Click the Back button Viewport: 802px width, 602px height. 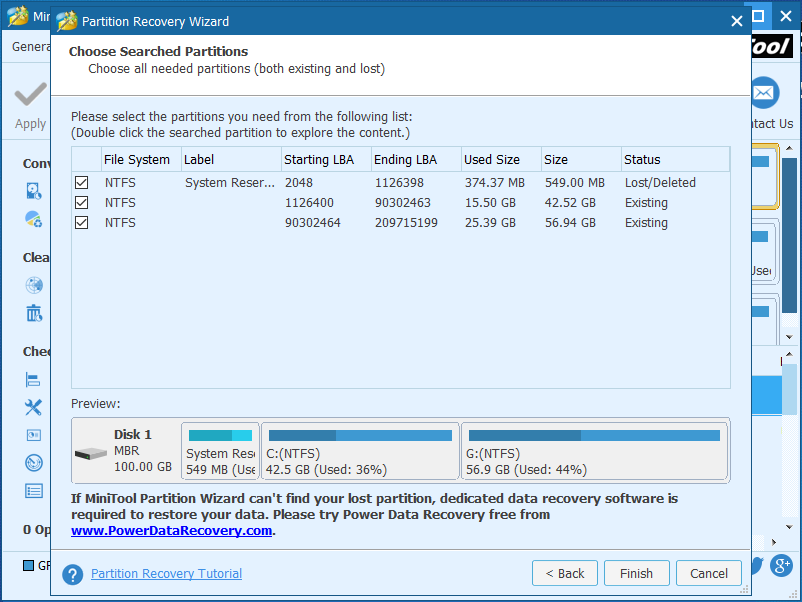565,573
